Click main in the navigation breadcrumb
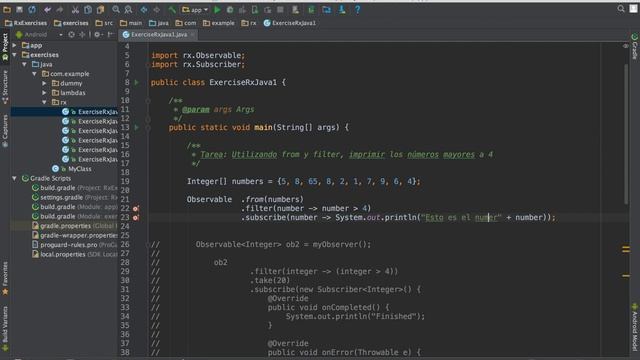The width and height of the screenshot is (640, 360). coord(131,23)
